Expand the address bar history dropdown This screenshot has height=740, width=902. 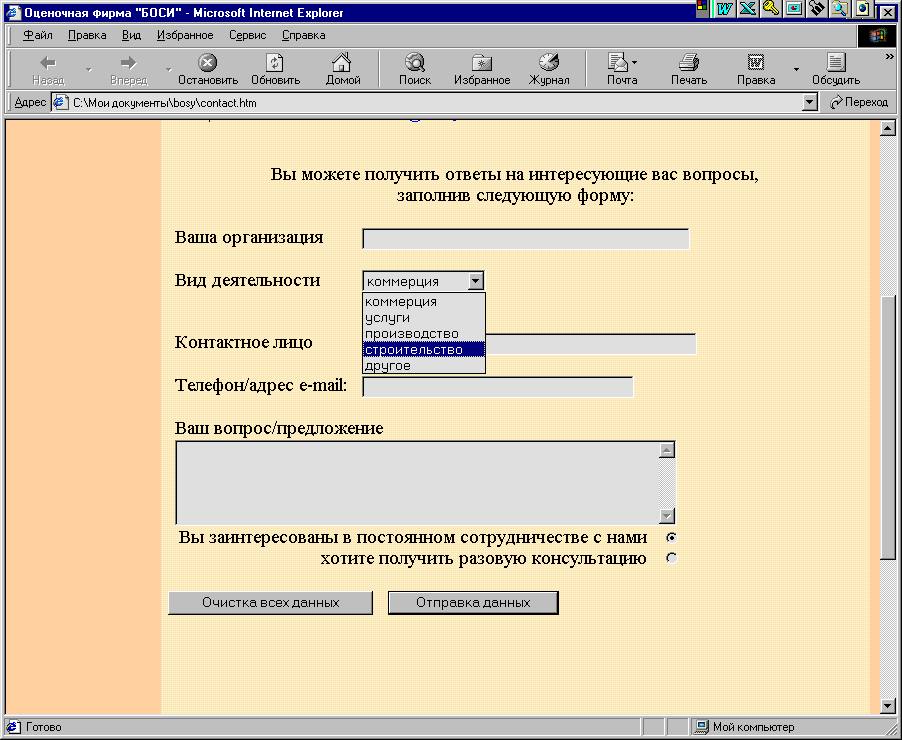810,102
